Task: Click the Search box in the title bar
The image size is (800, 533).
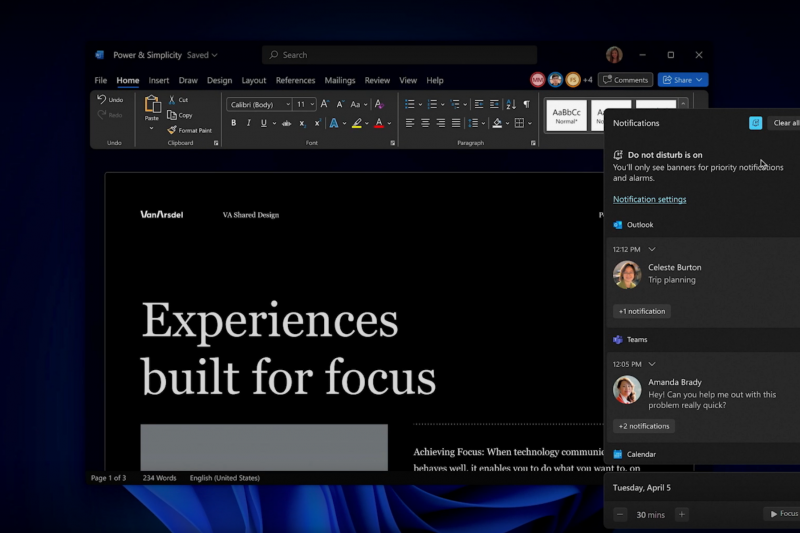Action: click(399, 55)
